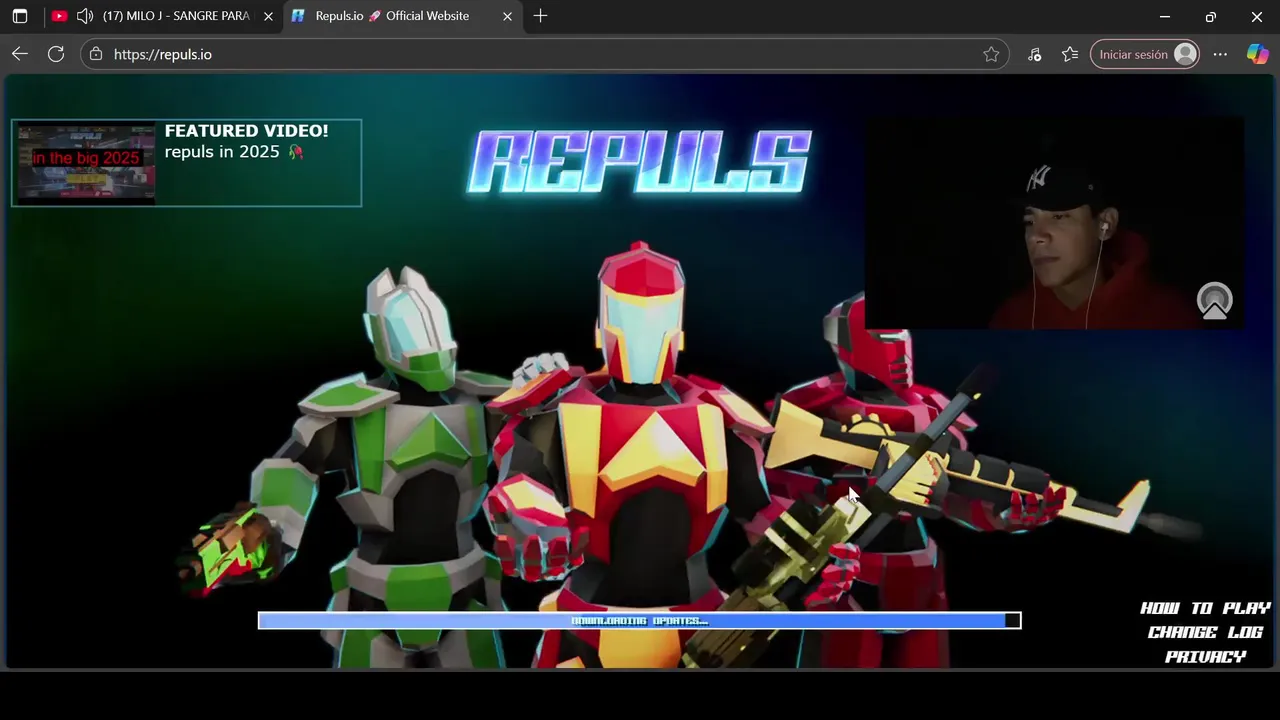This screenshot has width=1280, height=720.
Task: Close the MILO J YouTube tab
Action: click(268, 16)
